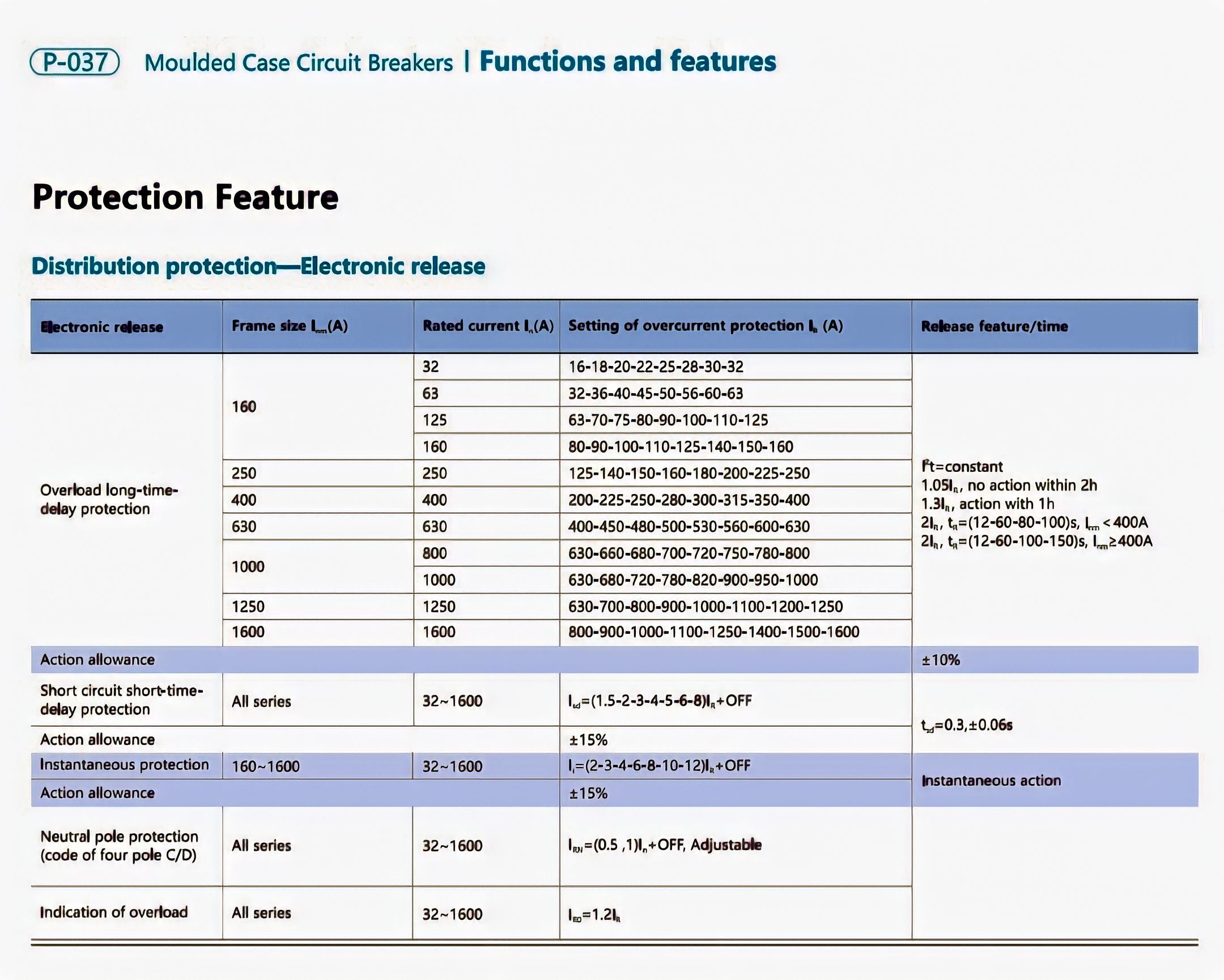This screenshot has width=1224, height=980.
Task: Click the Instantaneous protection row label
Action: tap(124, 765)
